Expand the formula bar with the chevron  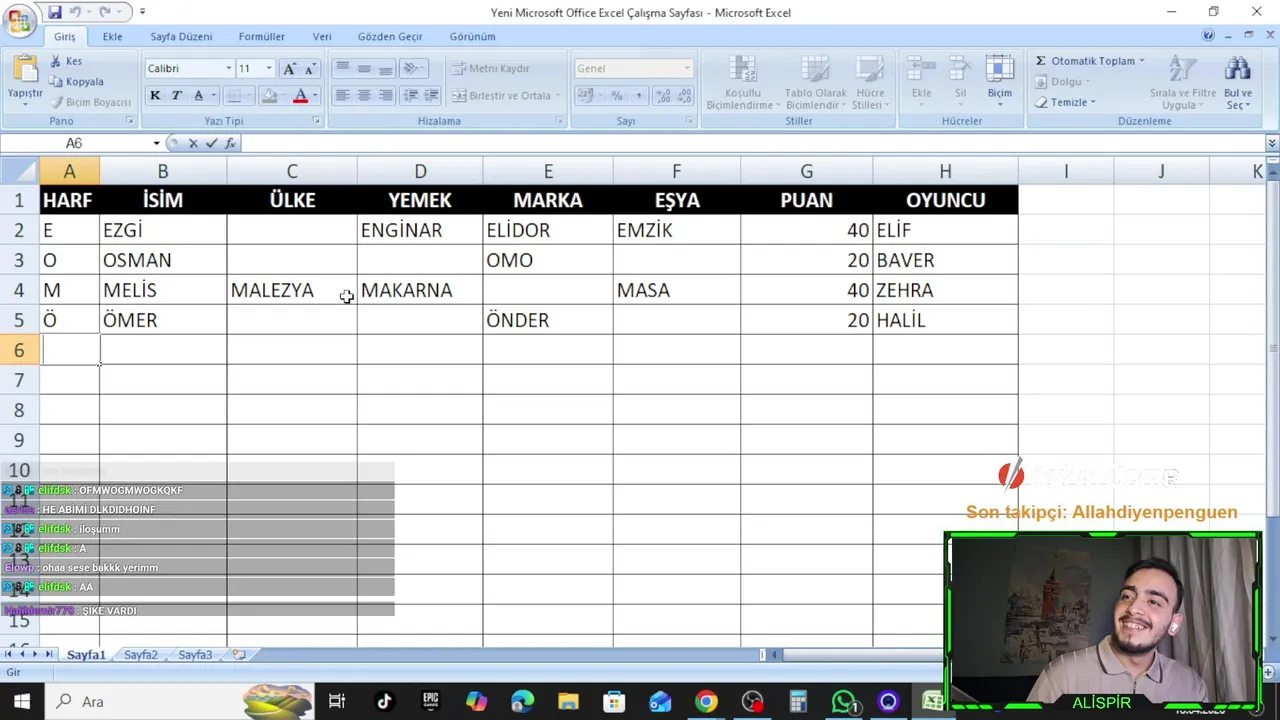coord(1272,143)
